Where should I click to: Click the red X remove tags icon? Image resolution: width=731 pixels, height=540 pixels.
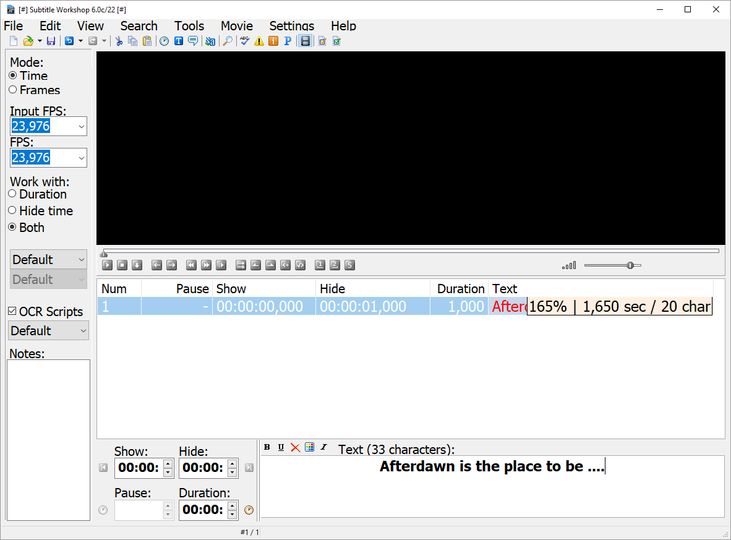[295, 448]
